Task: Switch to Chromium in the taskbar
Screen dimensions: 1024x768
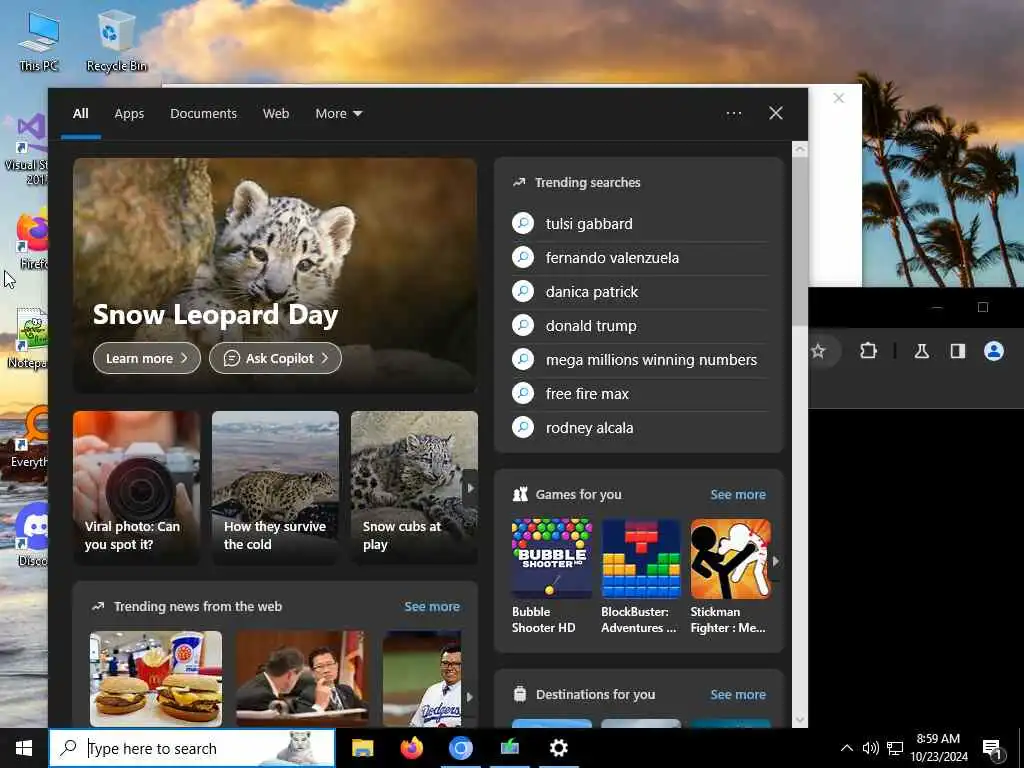Action: 460,748
